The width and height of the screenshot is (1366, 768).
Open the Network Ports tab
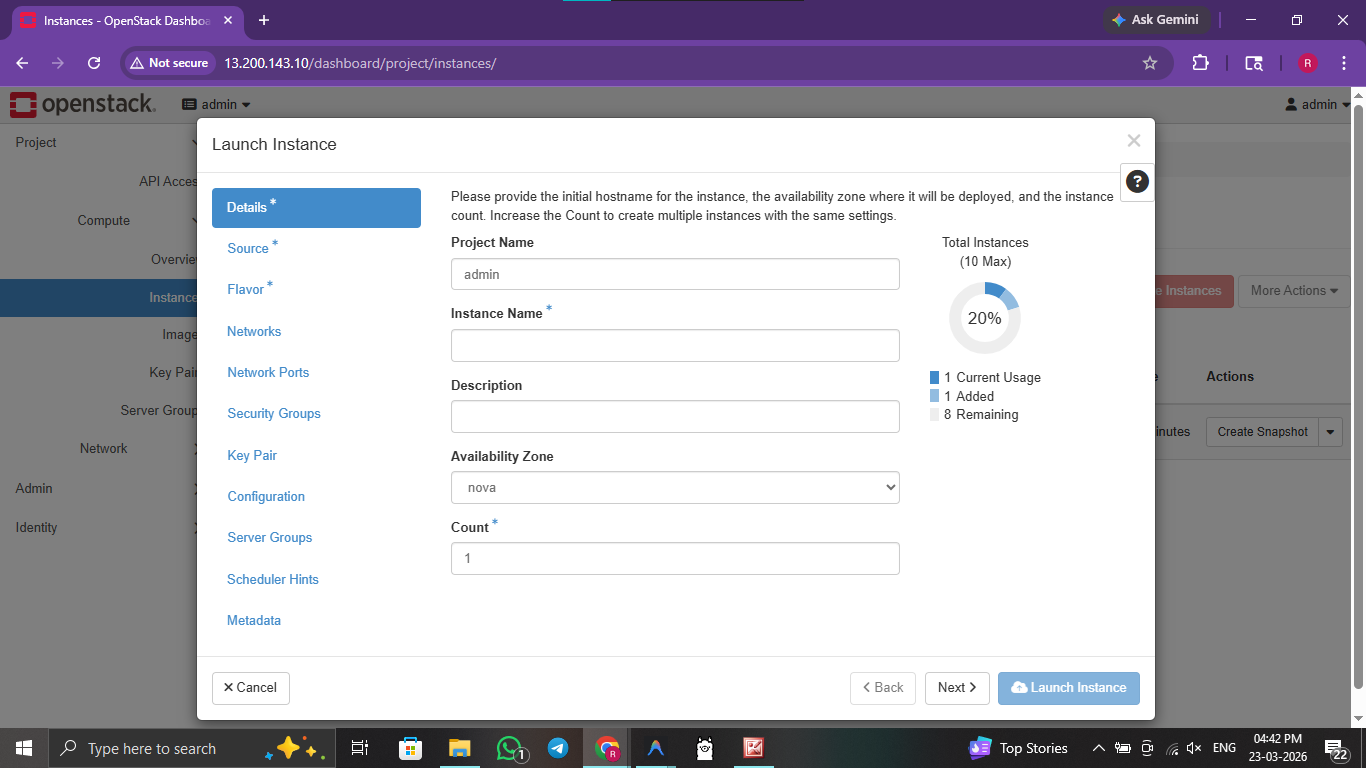[268, 372]
